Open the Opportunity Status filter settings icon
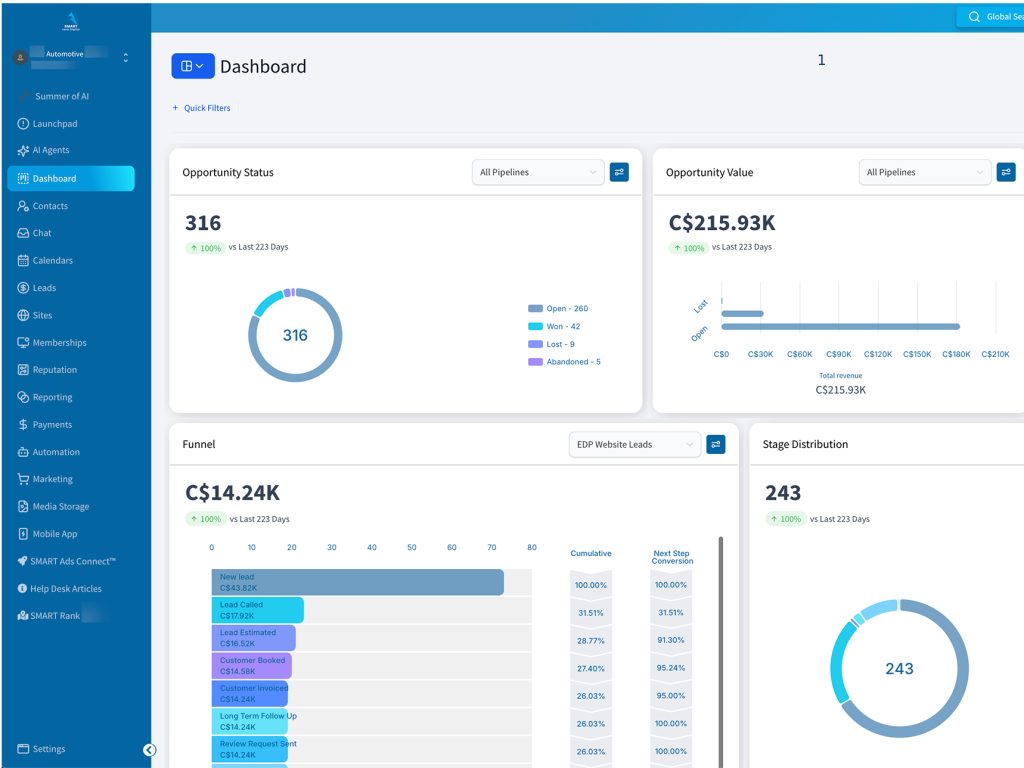 pyautogui.click(x=619, y=172)
